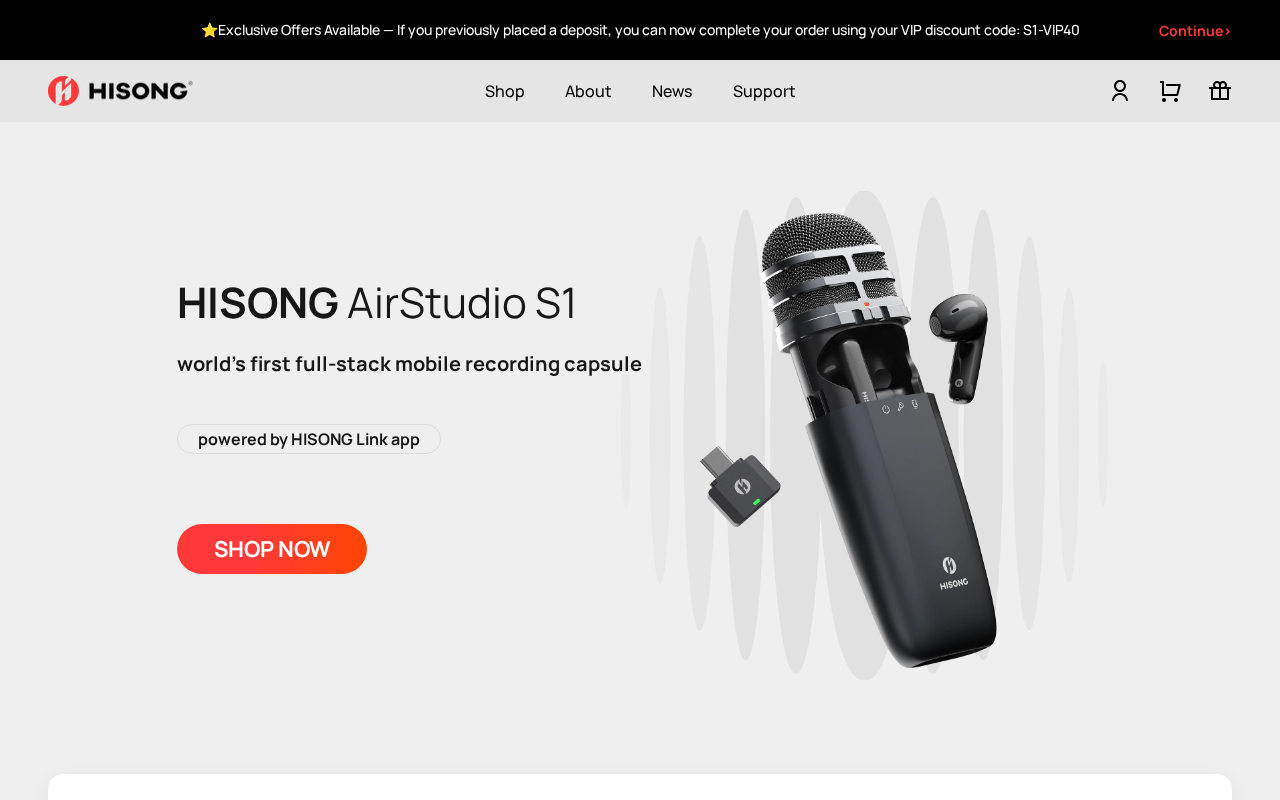Open the Shop menu
The image size is (1280, 800).
tap(505, 91)
